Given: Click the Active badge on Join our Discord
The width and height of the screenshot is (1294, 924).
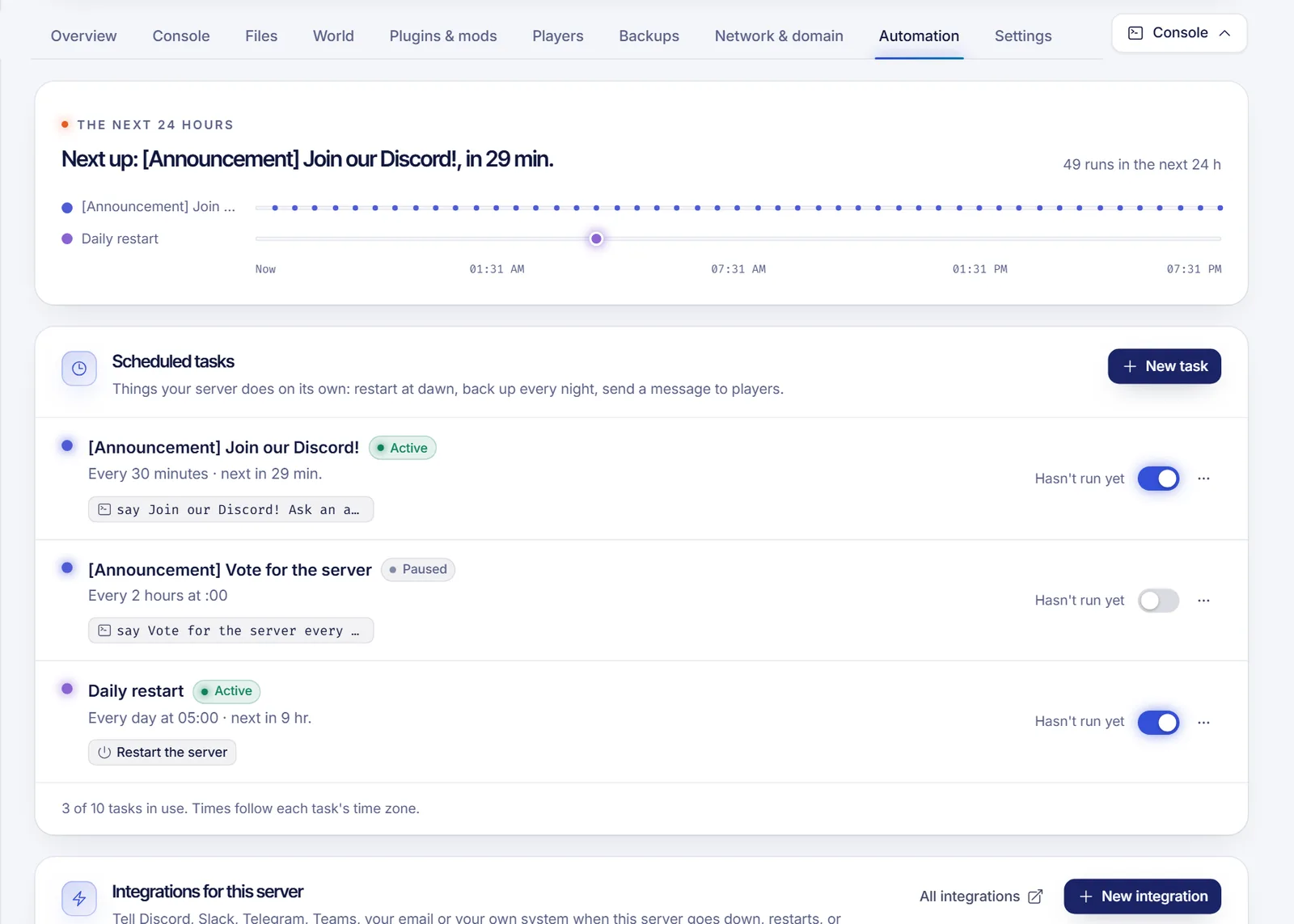Looking at the screenshot, I should [403, 448].
